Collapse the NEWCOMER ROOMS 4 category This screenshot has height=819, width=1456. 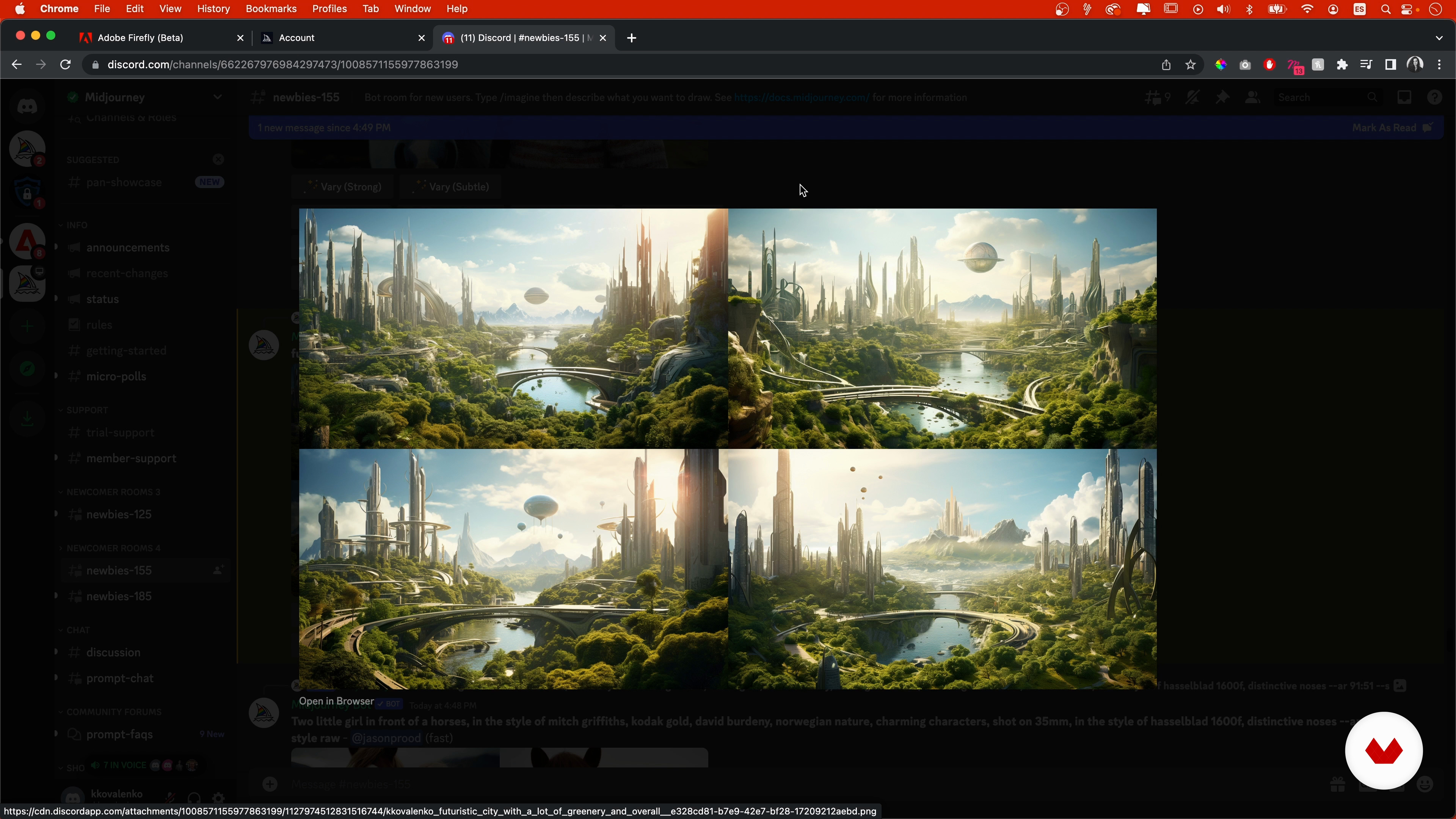113,548
